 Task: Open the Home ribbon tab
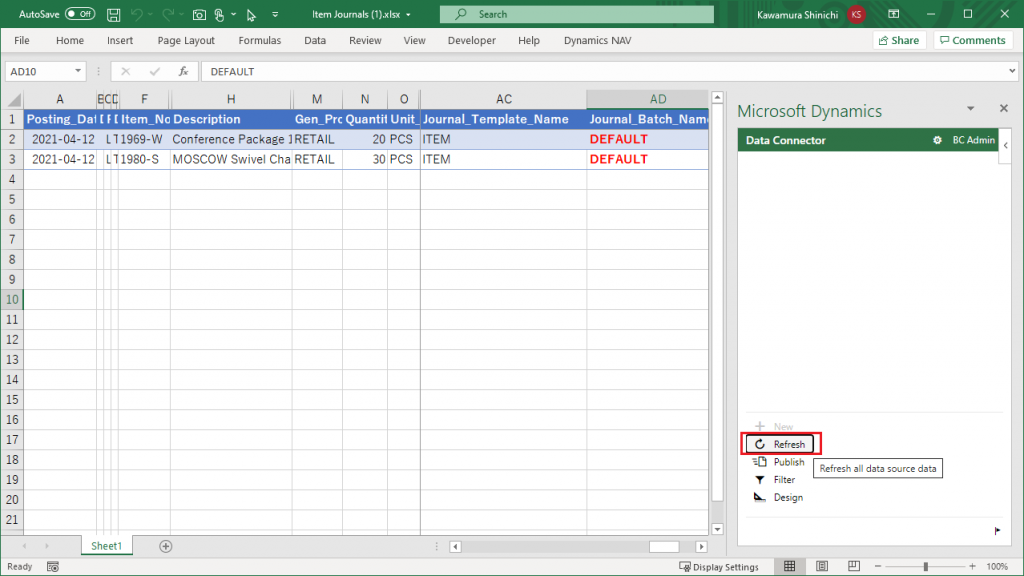(x=70, y=40)
